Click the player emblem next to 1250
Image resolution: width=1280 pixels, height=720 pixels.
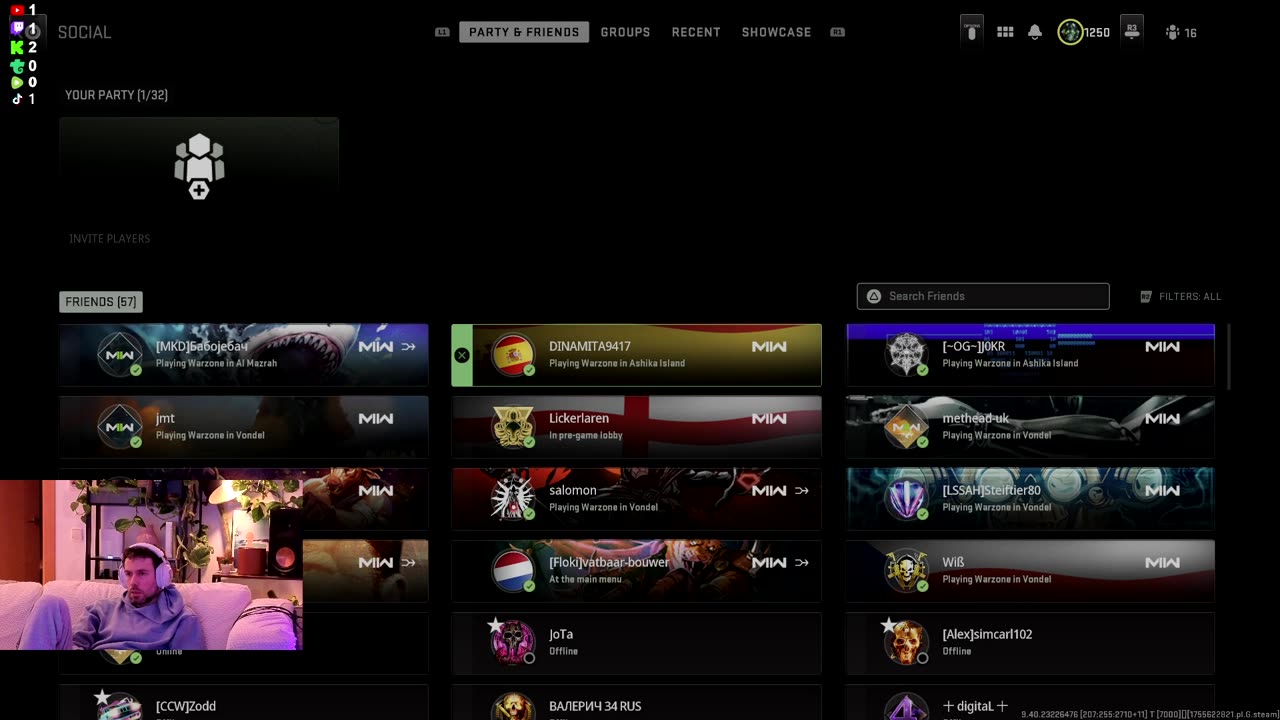(x=1070, y=32)
